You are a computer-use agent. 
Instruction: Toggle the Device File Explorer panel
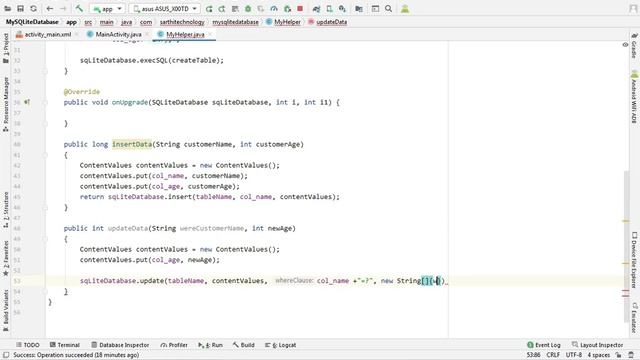634,260
